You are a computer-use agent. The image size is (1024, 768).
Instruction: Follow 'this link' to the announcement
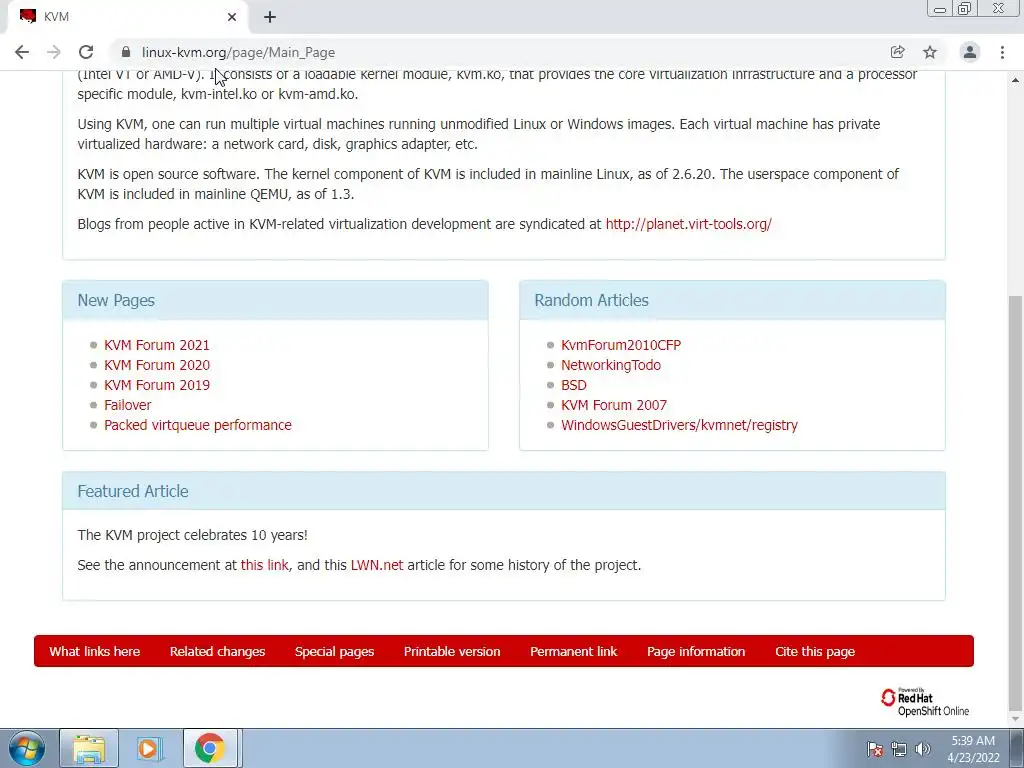coord(264,565)
